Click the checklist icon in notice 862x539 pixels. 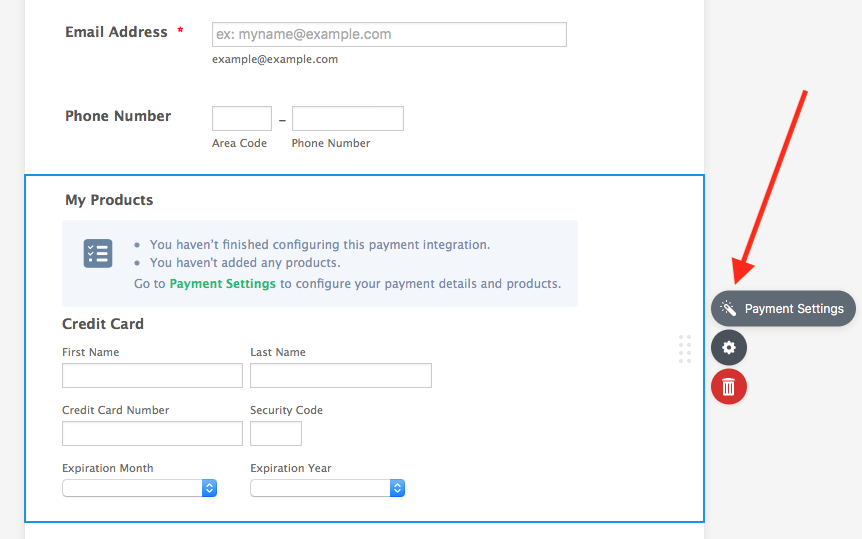[x=98, y=254]
